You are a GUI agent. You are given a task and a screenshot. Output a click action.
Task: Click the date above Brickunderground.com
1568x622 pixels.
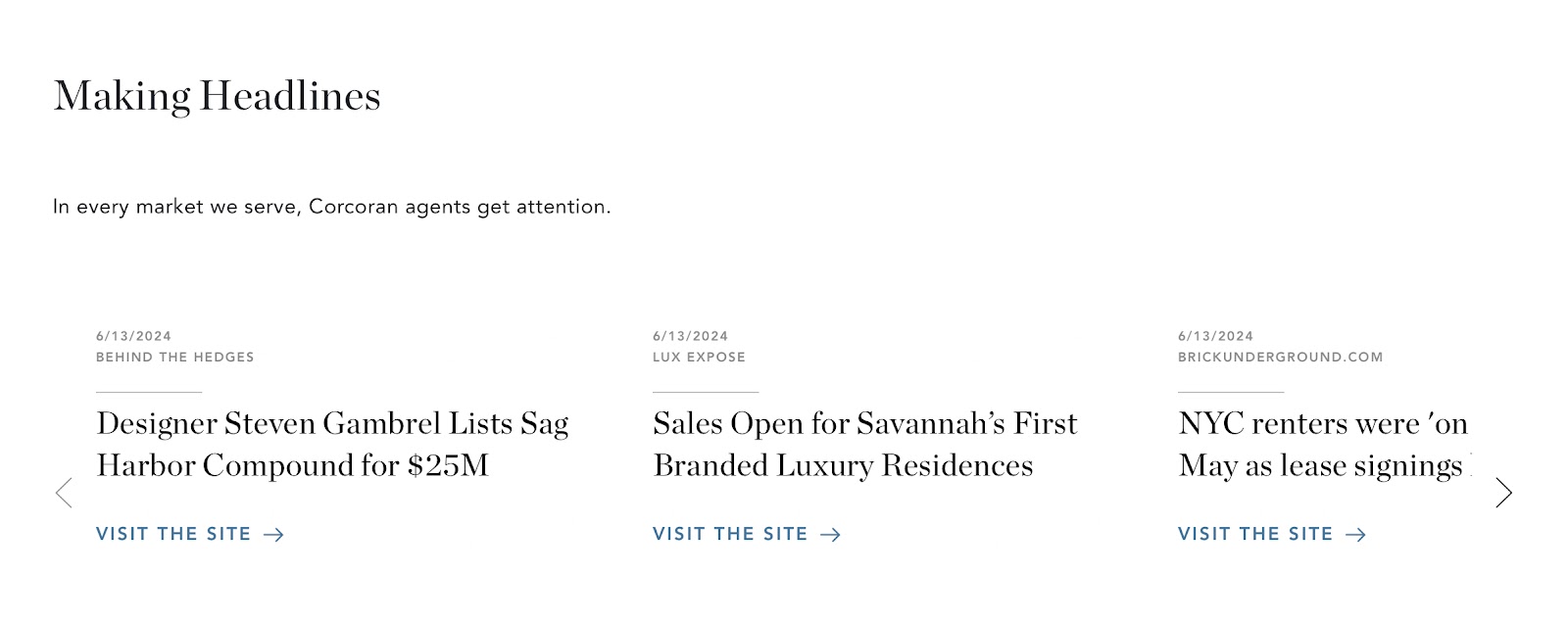tap(1215, 336)
